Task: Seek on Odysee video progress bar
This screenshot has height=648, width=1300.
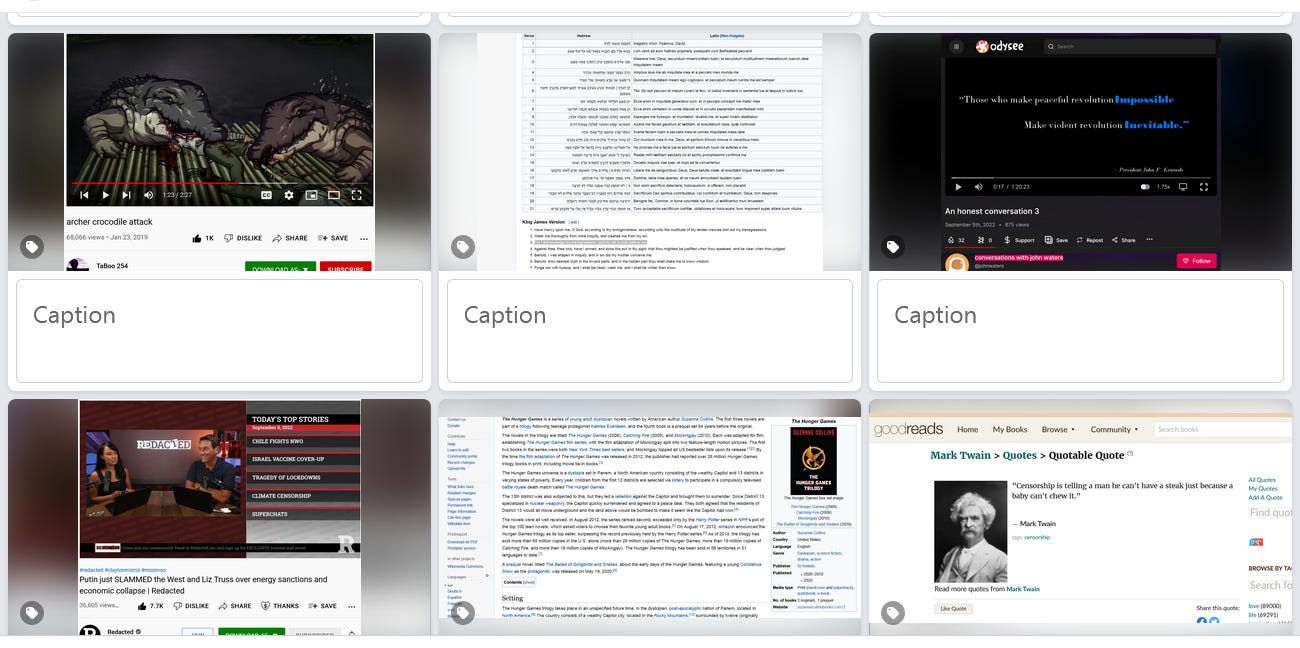Action: [1080, 176]
